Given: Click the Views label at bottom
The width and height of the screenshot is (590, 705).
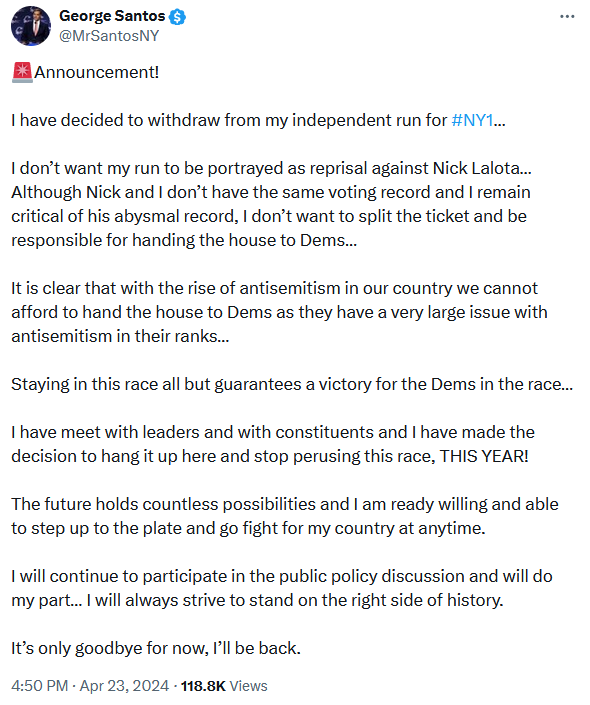Looking at the screenshot, I should (x=248, y=686).
